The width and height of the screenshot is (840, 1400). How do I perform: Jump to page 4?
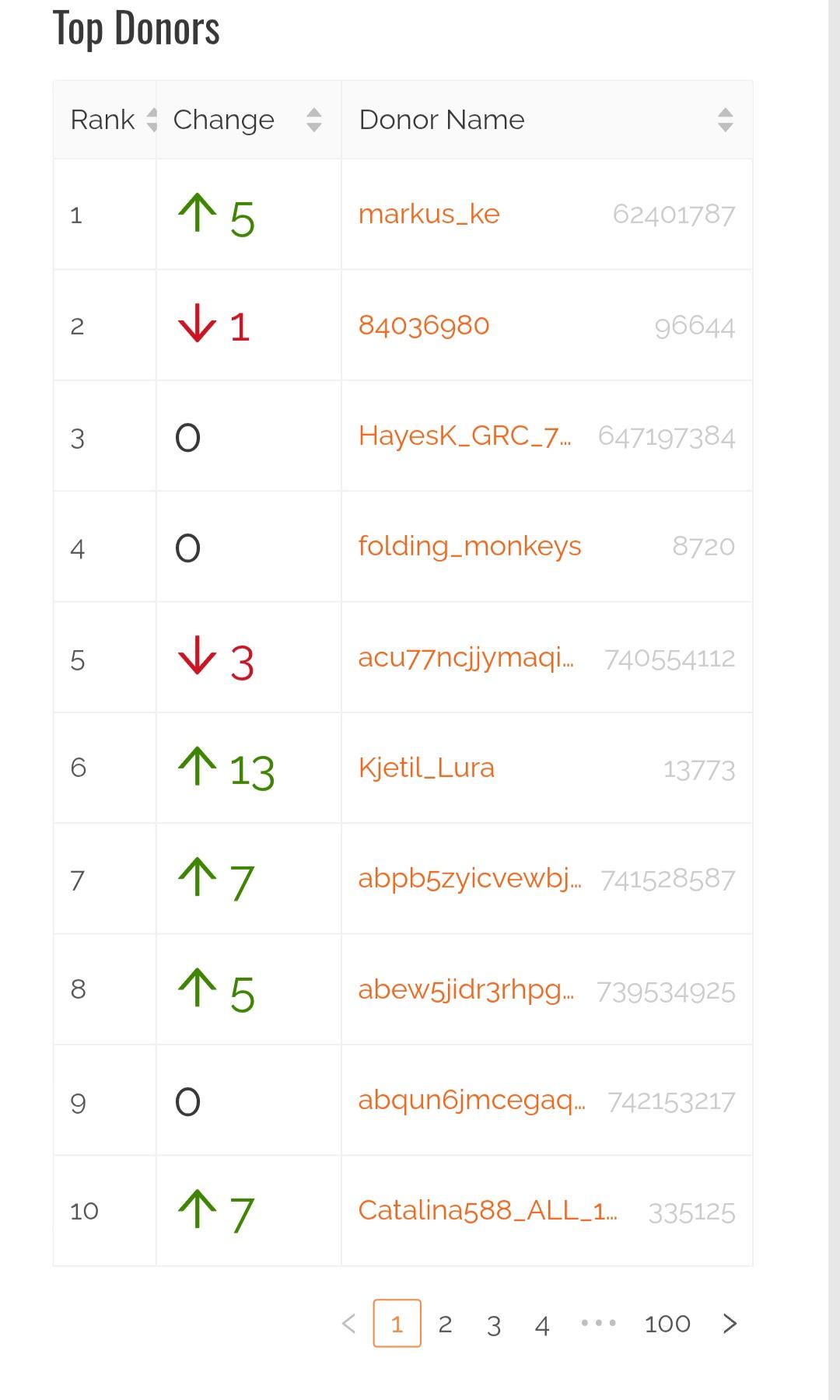(x=542, y=1324)
